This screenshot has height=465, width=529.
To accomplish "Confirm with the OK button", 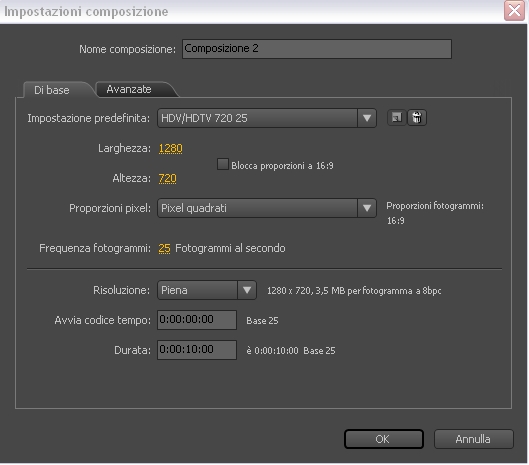I will pyautogui.click(x=384, y=439).
